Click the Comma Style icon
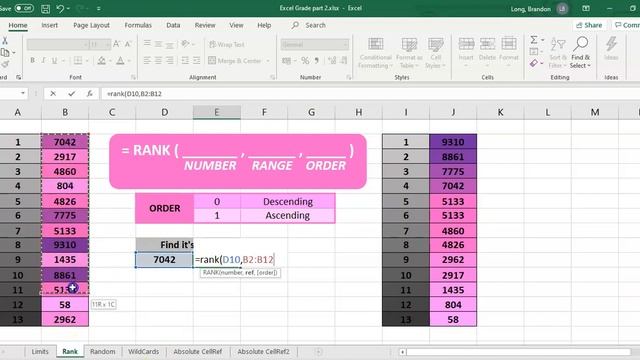The height and width of the screenshot is (360, 640). (317, 60)
